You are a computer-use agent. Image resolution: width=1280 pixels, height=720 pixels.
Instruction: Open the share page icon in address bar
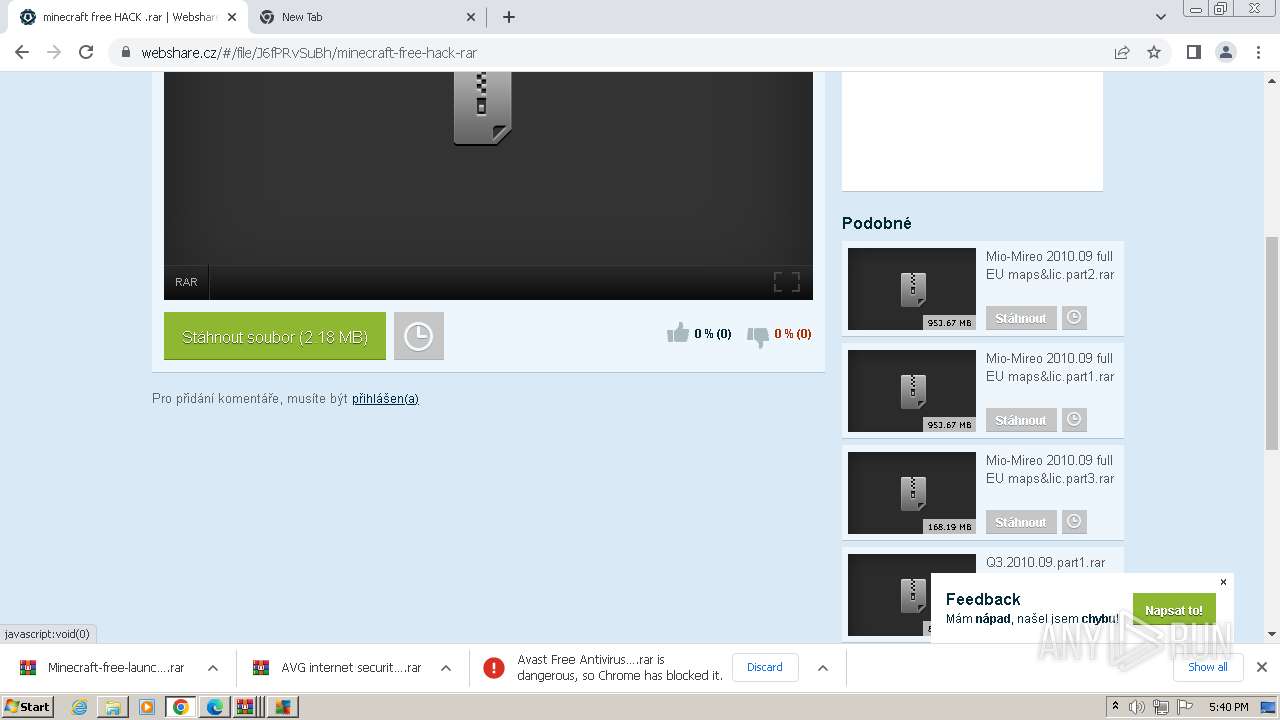click(1122, 52)
